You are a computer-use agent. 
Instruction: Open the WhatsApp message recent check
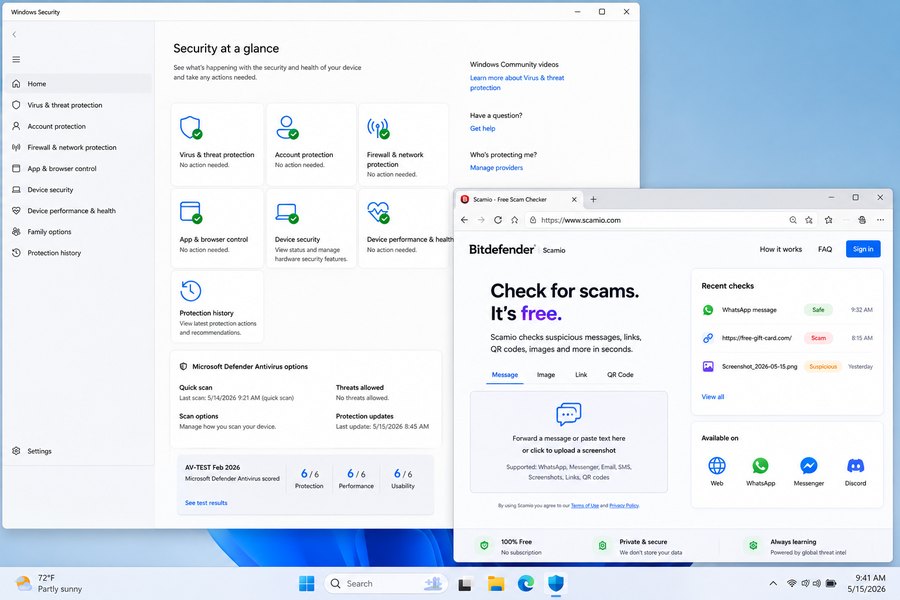click(787, 310)
